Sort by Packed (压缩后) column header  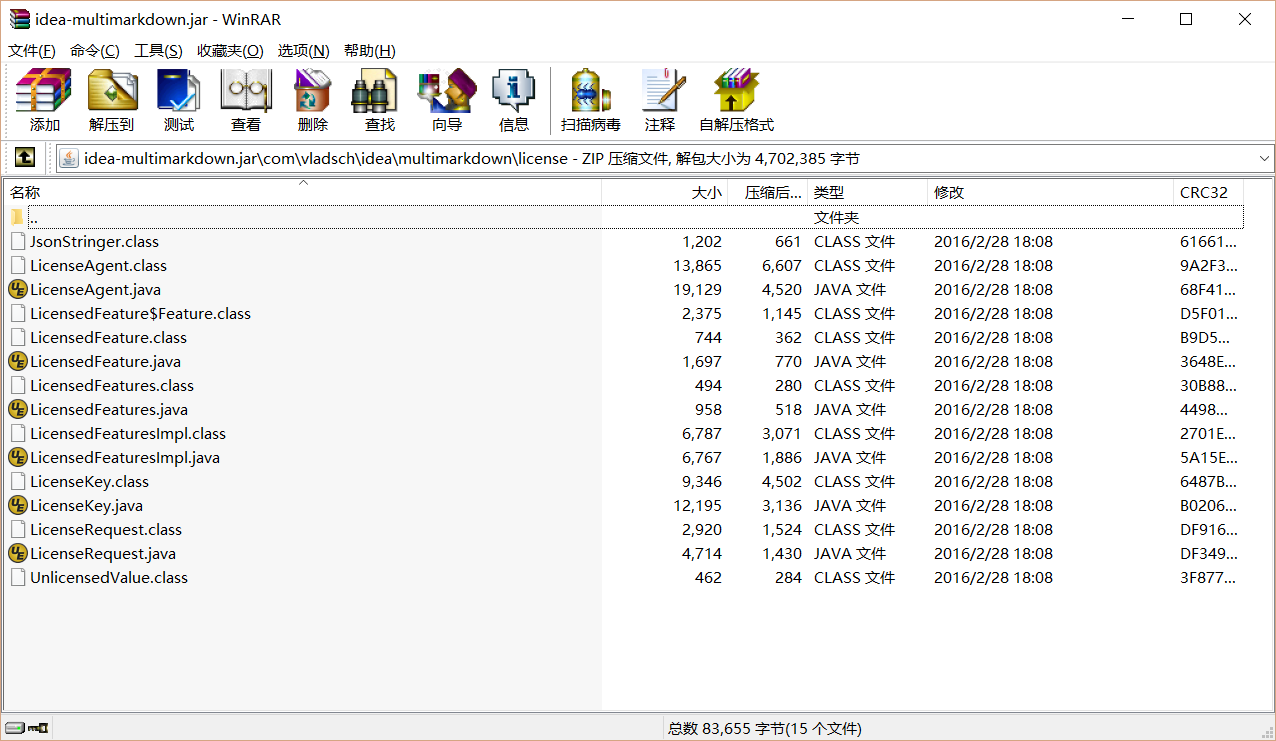[767, 193]
